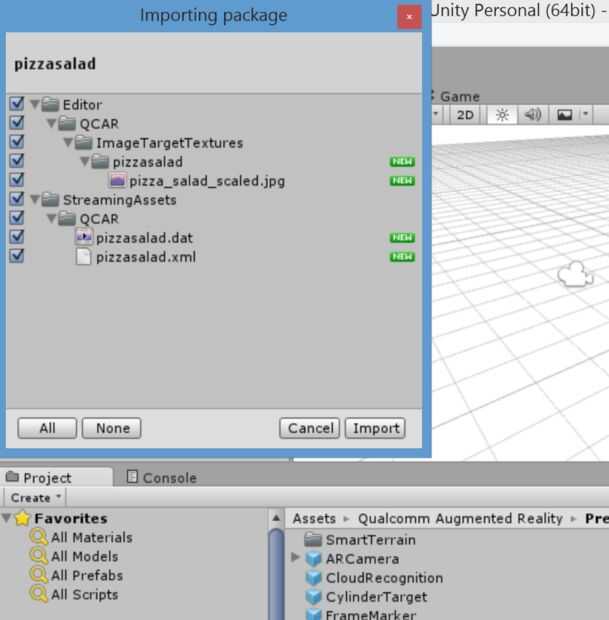
Task: Uncheck the StreamingAssets checkbox
Action: 17,199
